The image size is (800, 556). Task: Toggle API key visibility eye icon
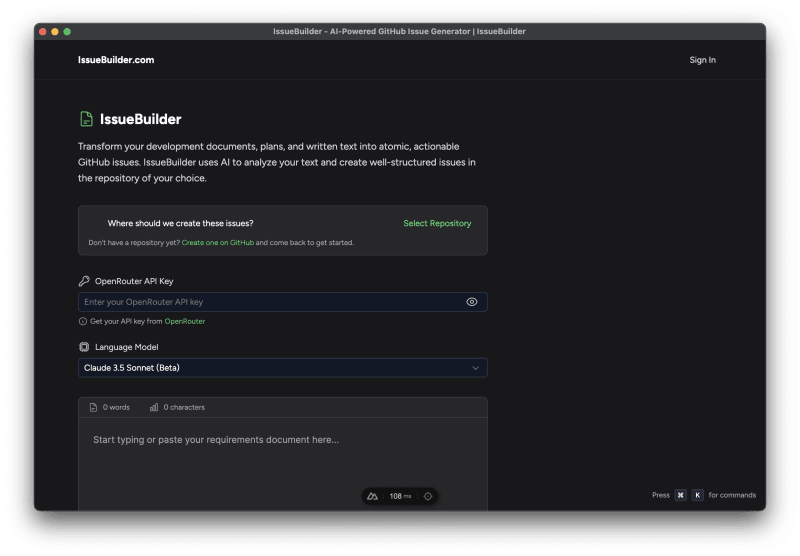pos(471,302)
